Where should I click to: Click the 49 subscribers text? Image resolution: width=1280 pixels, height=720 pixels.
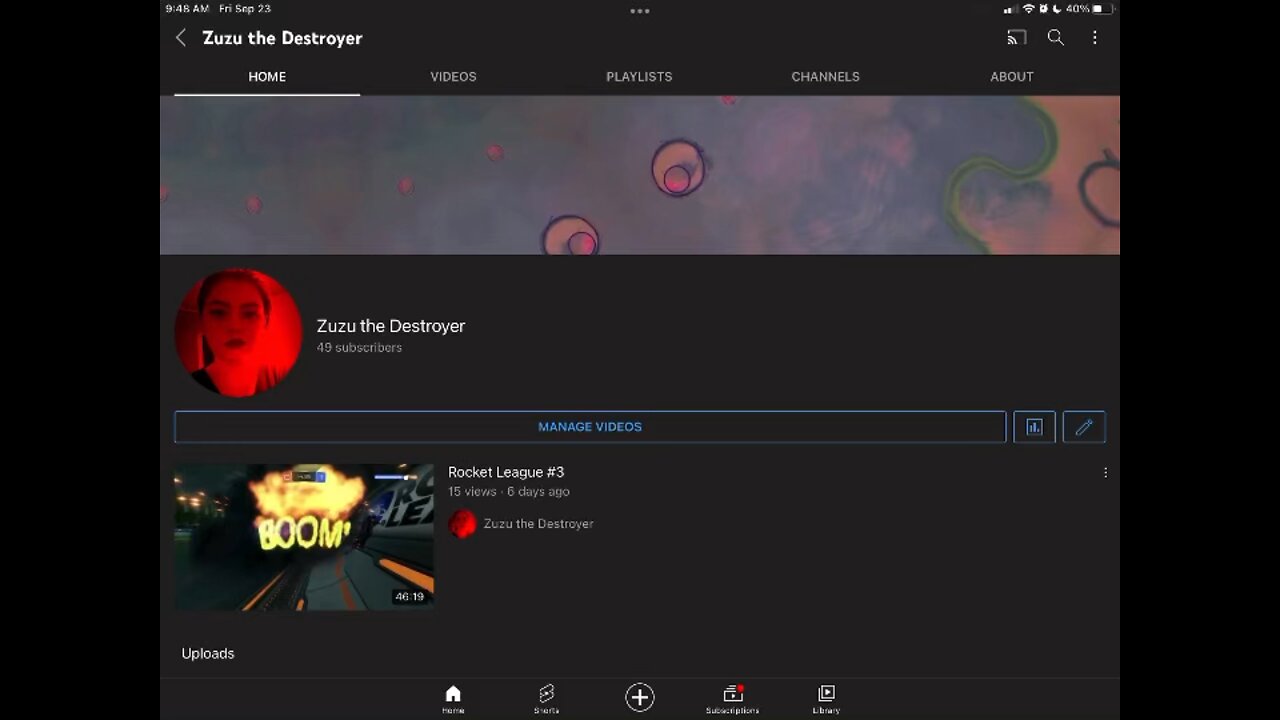point(359,348)
